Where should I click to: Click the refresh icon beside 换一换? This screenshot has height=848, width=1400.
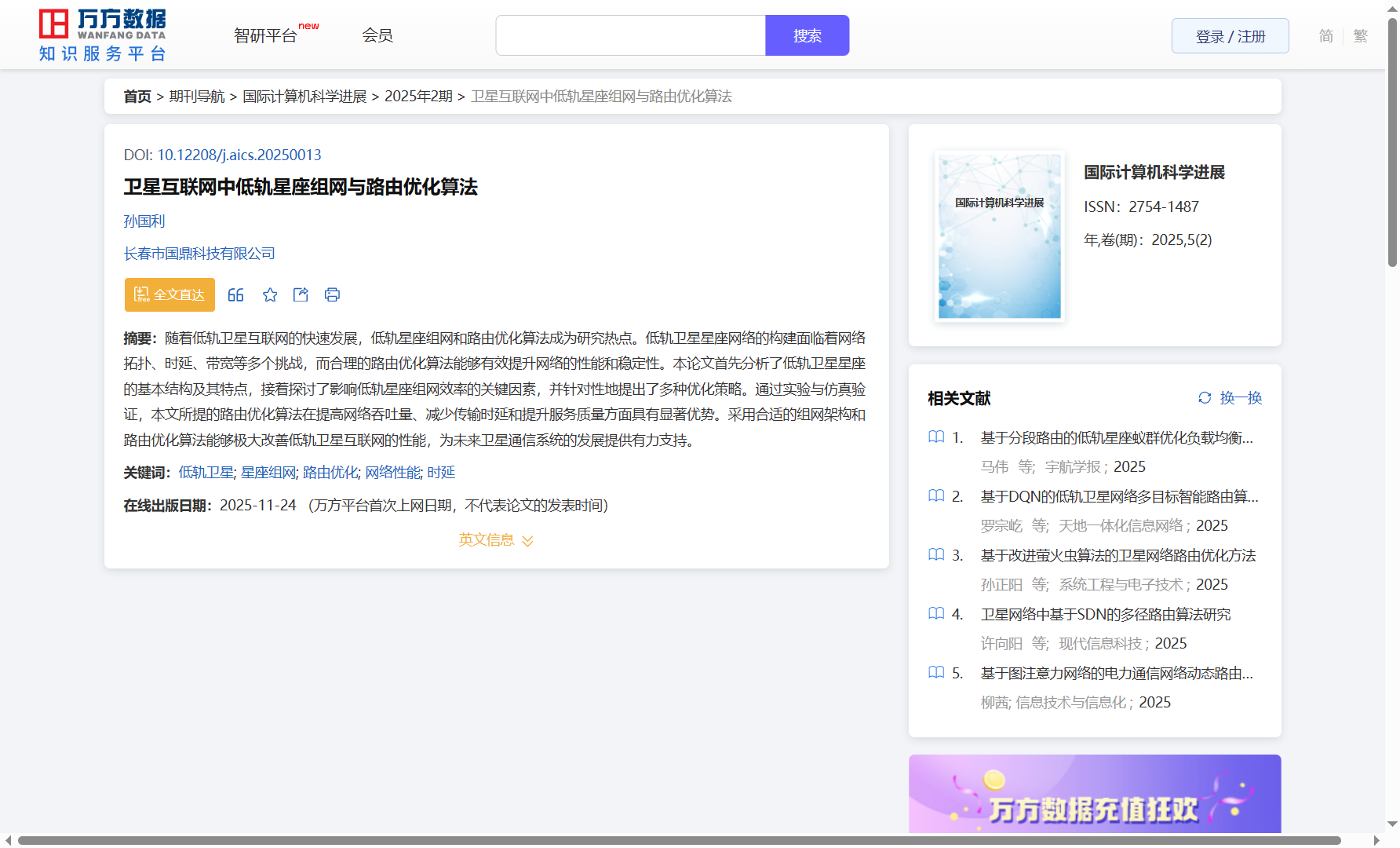[x=1205, y=398]
